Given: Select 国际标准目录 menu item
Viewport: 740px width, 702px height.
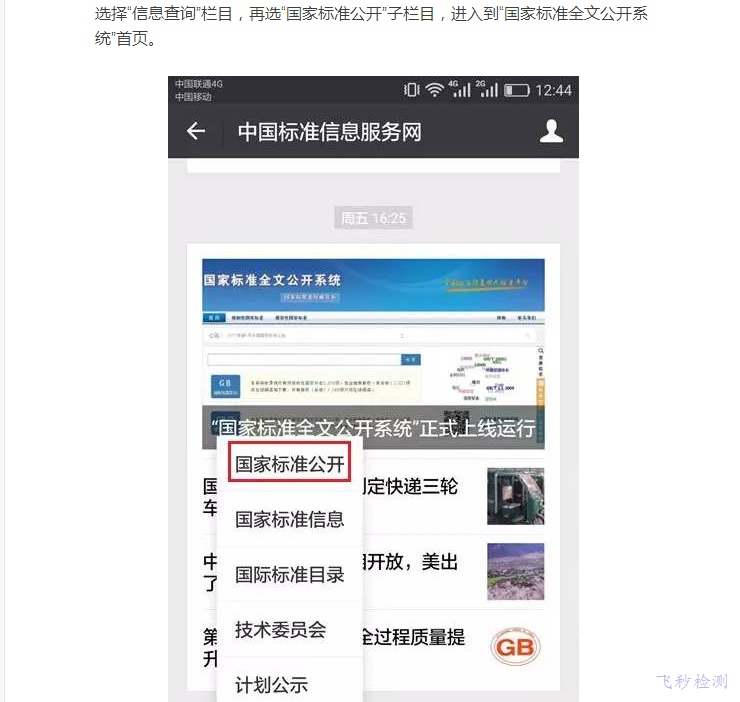Looking at the screenshot, I should point(289,575).
